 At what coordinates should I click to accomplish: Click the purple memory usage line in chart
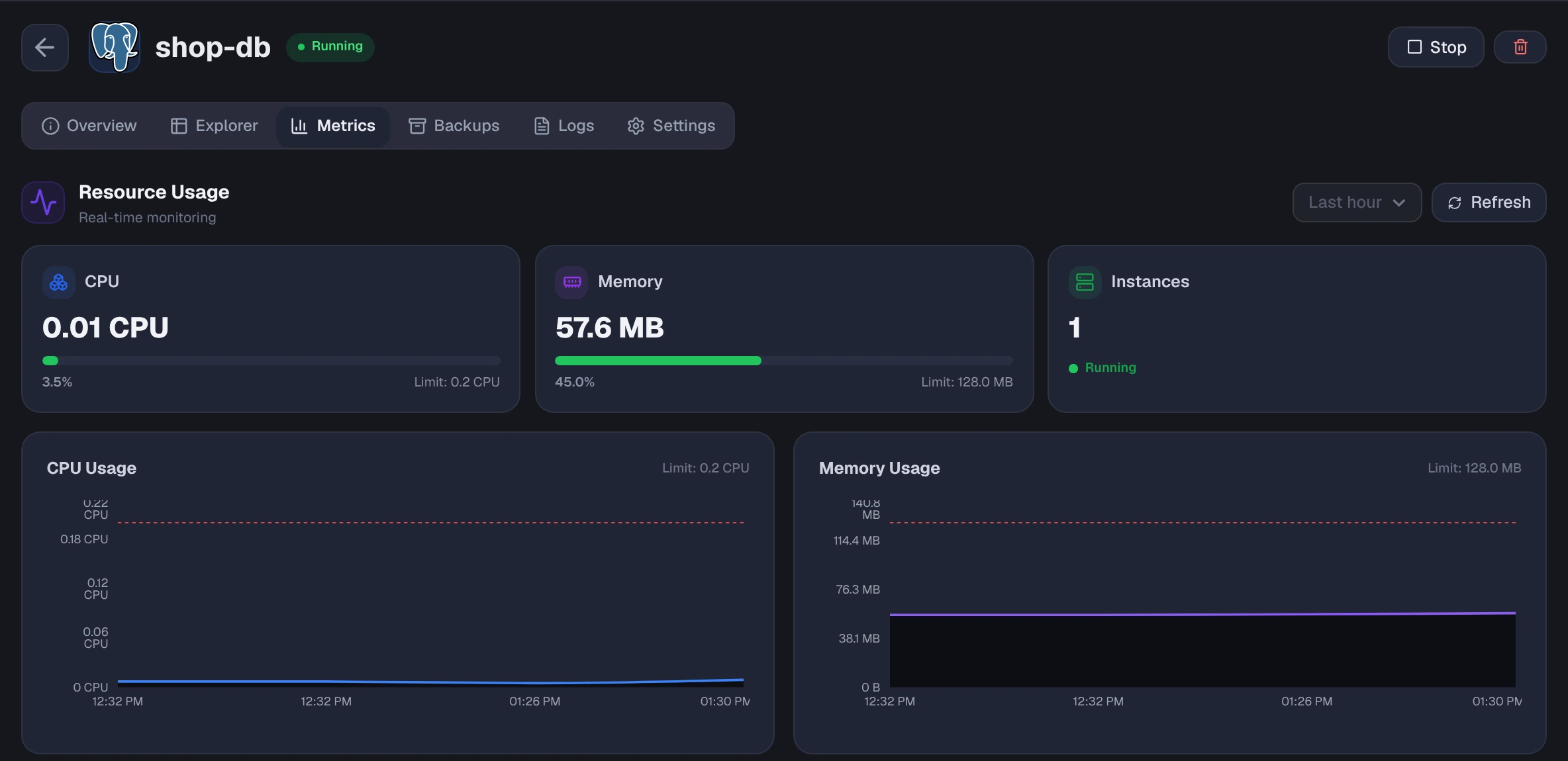coord(1202,614)
